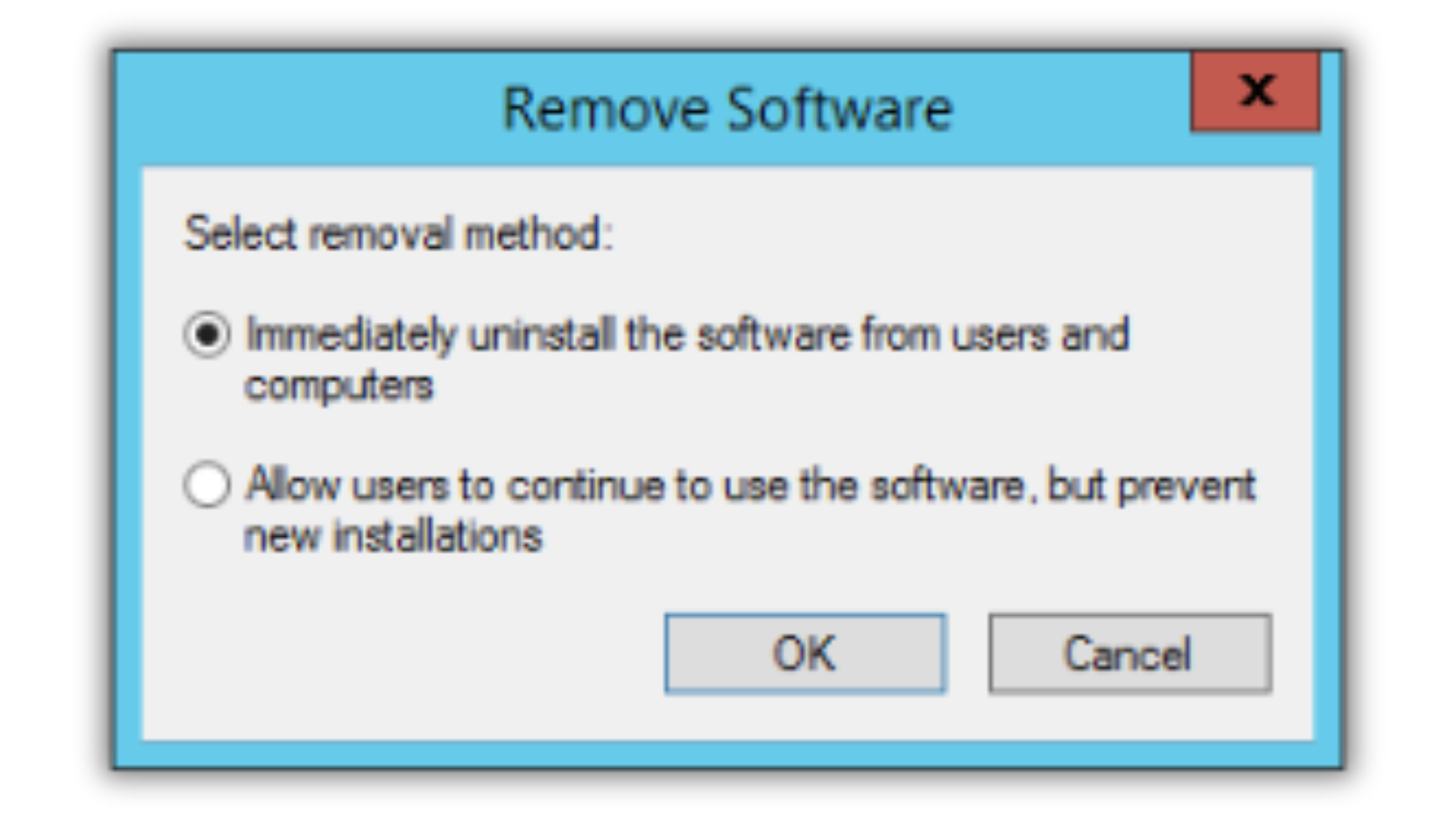Click the empty gray area beside the OK button
The height and width of the screenshot is (819, 1456).
(x=402, y=654)
